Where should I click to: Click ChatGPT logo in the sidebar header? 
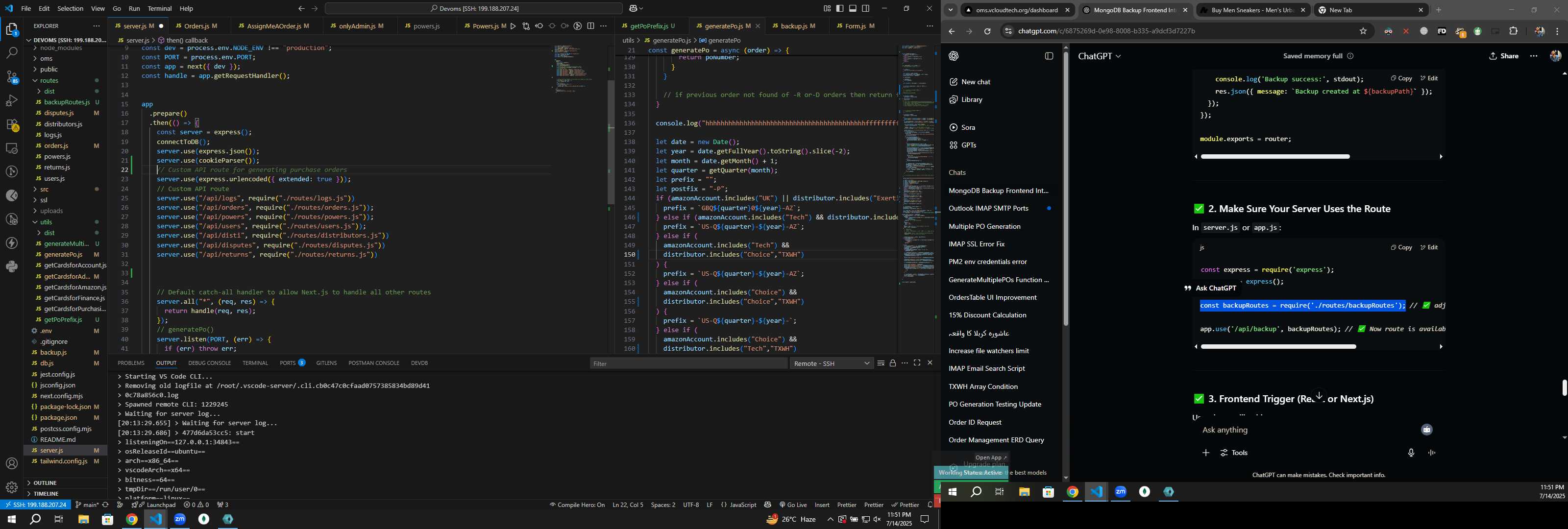pyautogui.click(x=954, y=56)
